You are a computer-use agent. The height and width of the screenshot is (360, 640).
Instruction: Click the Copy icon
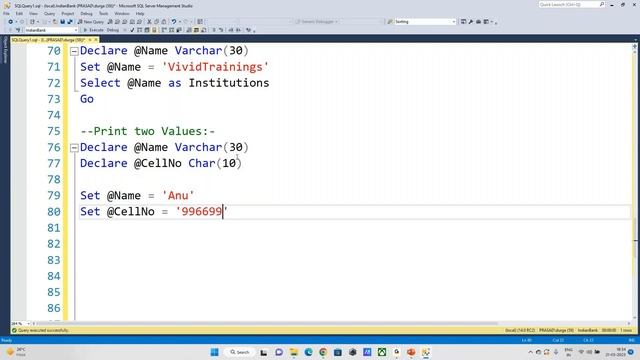pyautogui.click(x=156, y=22)
